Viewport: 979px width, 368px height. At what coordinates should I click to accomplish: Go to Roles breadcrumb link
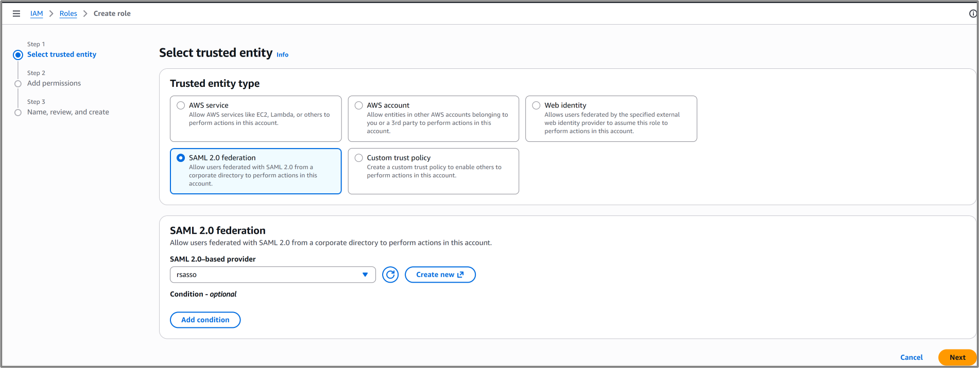click(x=68, y=13)
